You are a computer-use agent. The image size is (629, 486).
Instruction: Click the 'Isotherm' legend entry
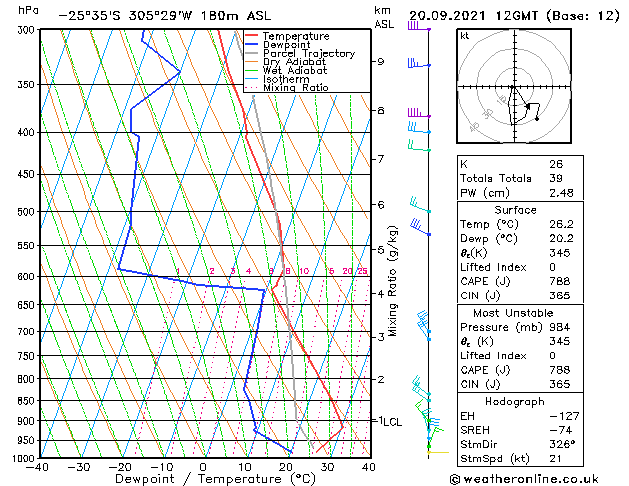click(286, 79)
